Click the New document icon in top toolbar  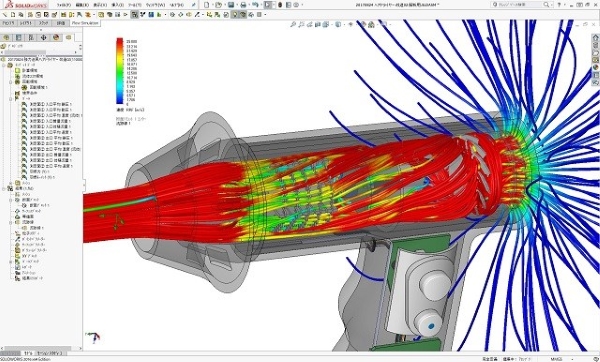click(x=207, y=5)
